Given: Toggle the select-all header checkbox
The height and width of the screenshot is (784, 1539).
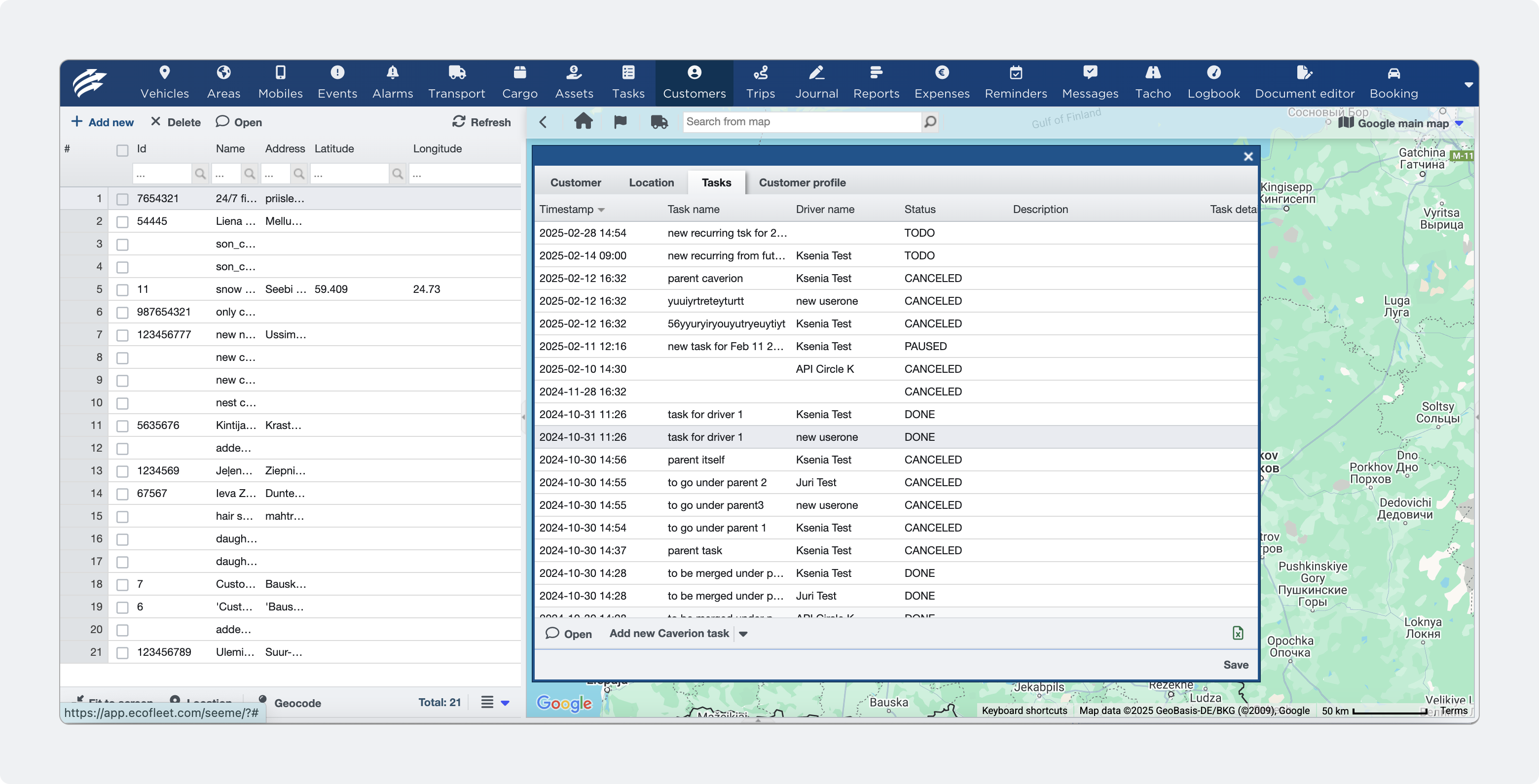Looking at the screenshot, I should pyautogui.click(x=122, y=150).
